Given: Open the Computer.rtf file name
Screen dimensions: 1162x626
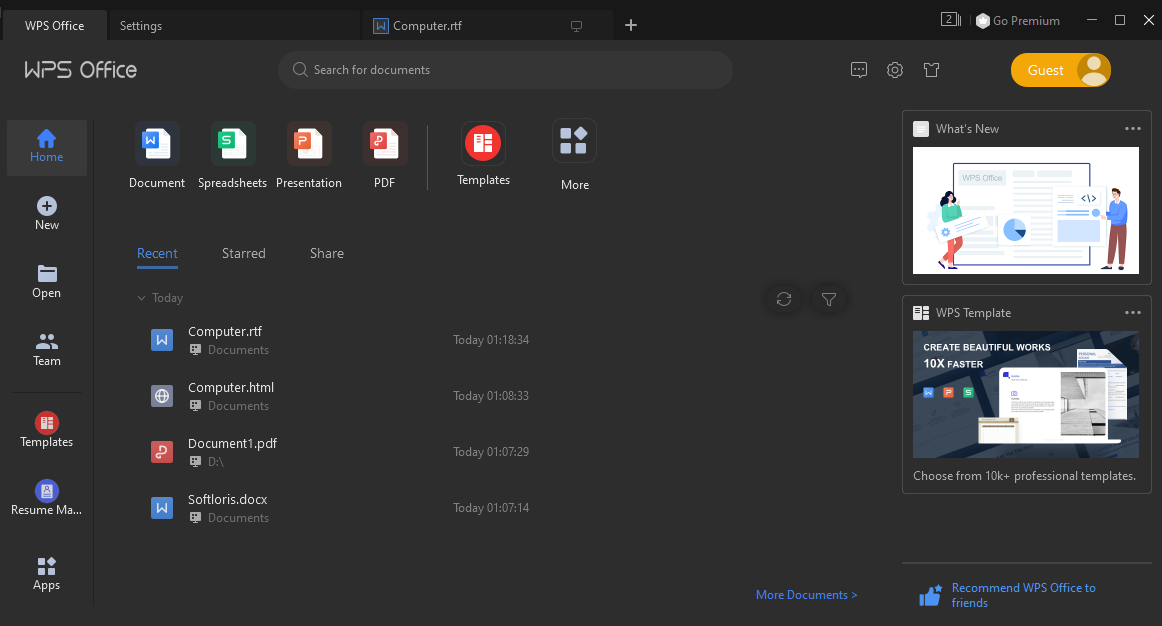Looking at the screenshot, I should [225, 331].
